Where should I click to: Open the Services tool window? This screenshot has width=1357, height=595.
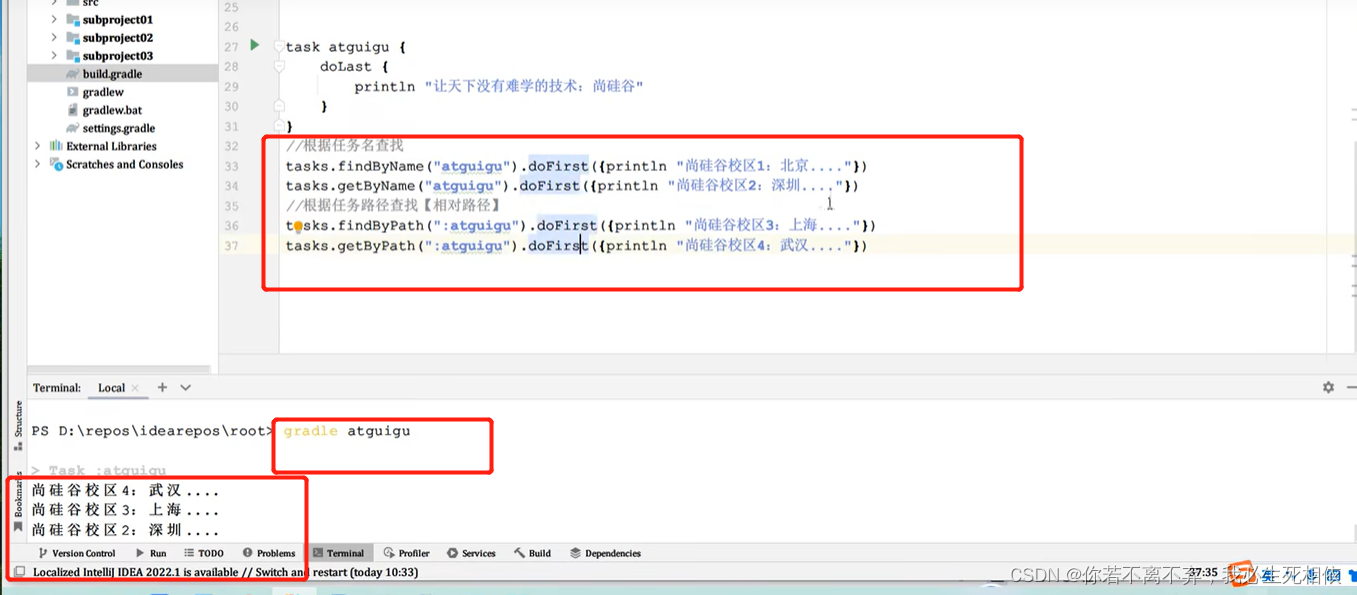471,553
